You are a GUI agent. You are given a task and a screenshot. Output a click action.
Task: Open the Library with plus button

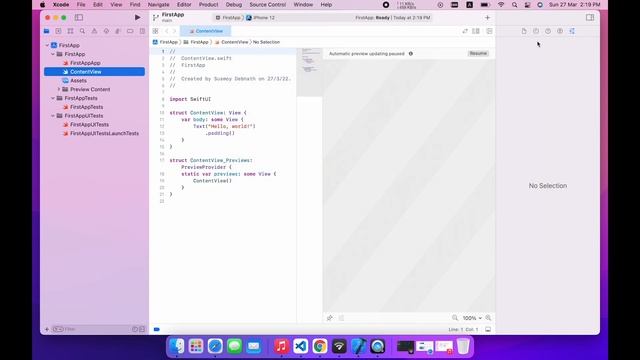coord(487,18)
